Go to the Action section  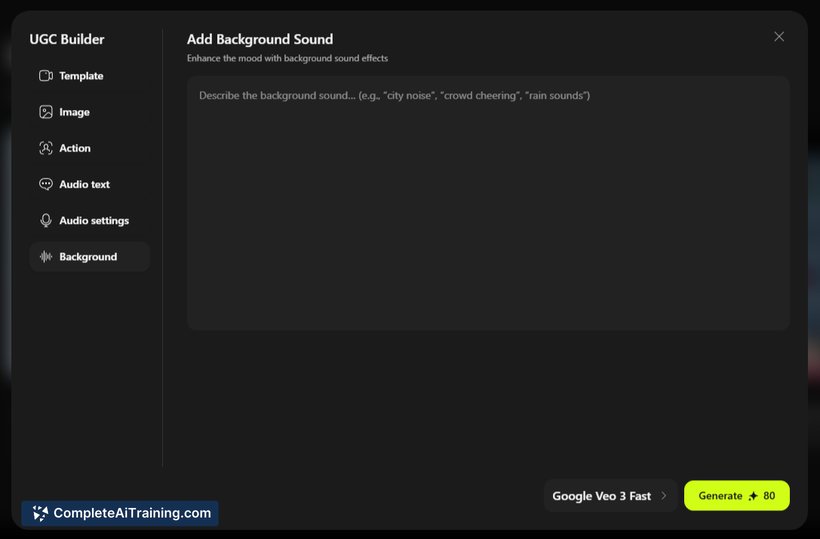point(90,148)
